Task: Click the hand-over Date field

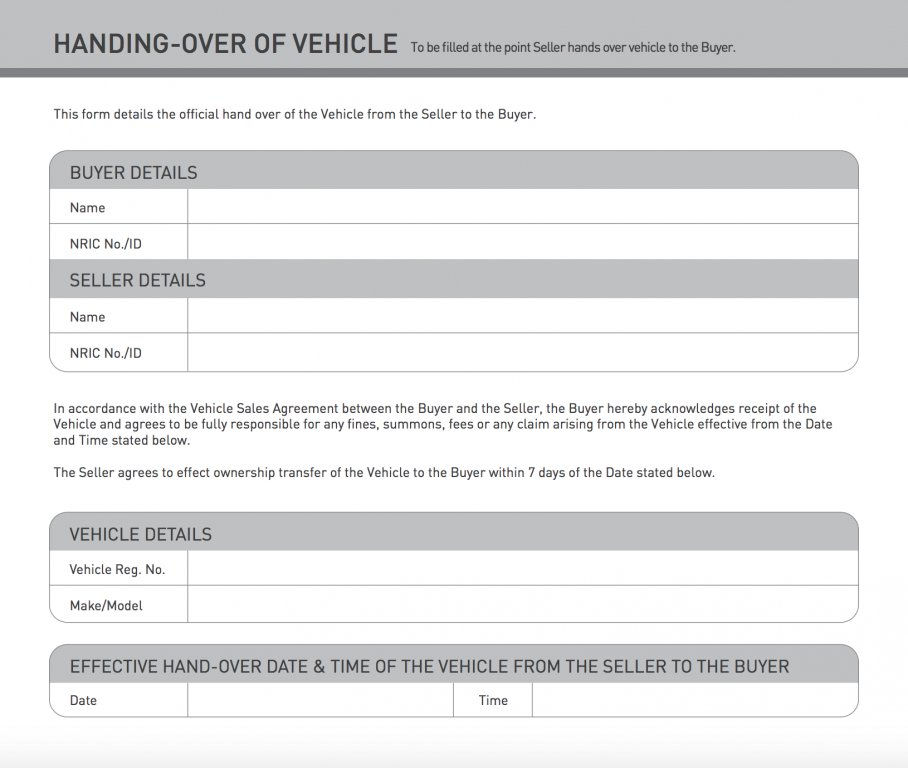Action: pyautogui.click(x=320, y=700)
